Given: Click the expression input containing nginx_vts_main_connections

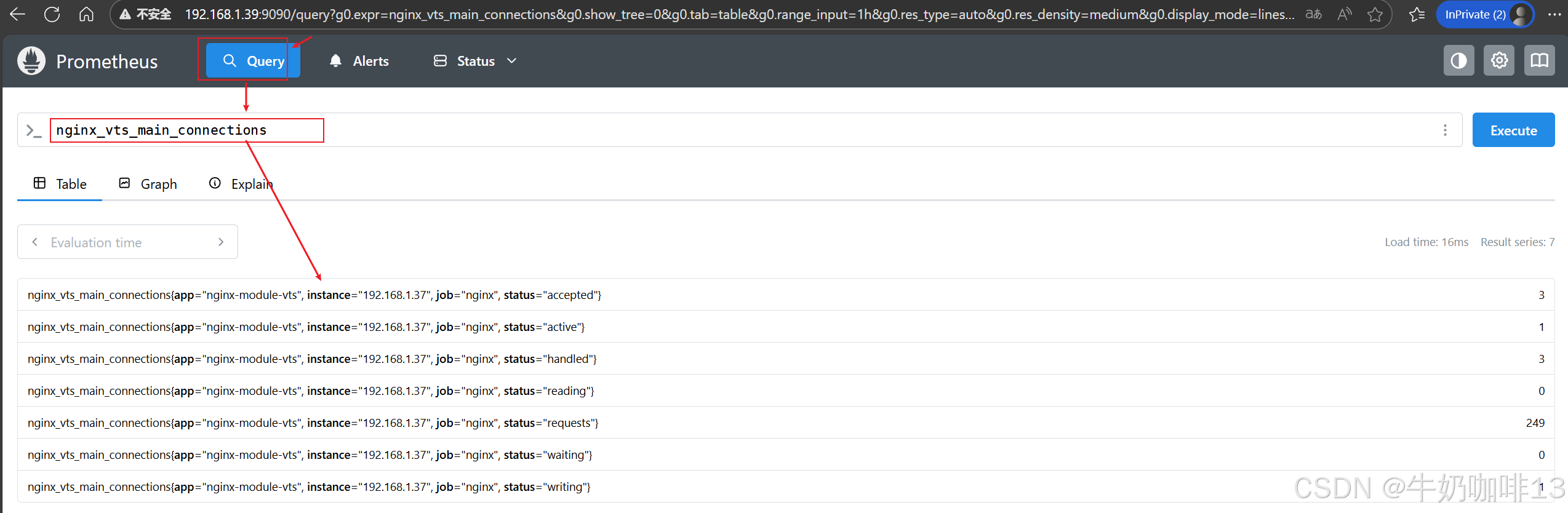Looking at the screenshot, I should (x=738, y=130).
